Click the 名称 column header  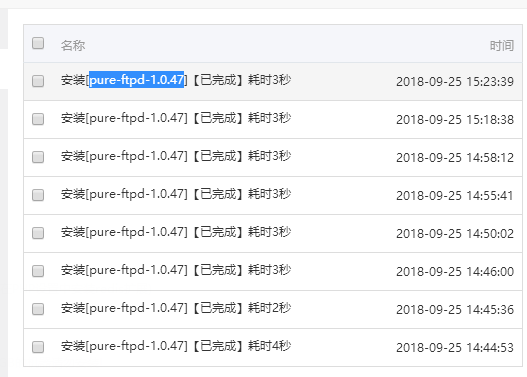tap(73, 45)
